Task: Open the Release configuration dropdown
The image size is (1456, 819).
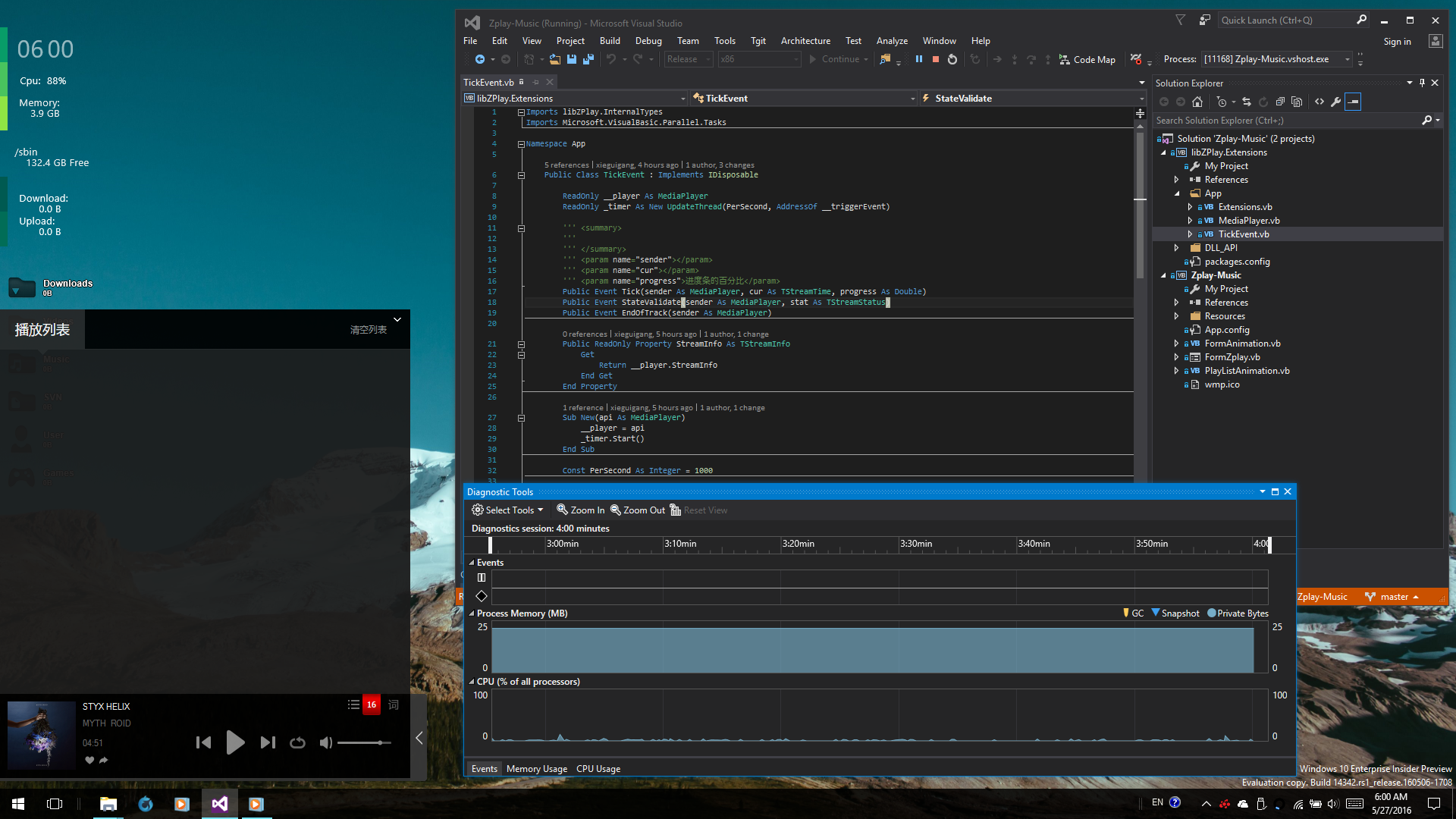Action: (x=689, y=59)
